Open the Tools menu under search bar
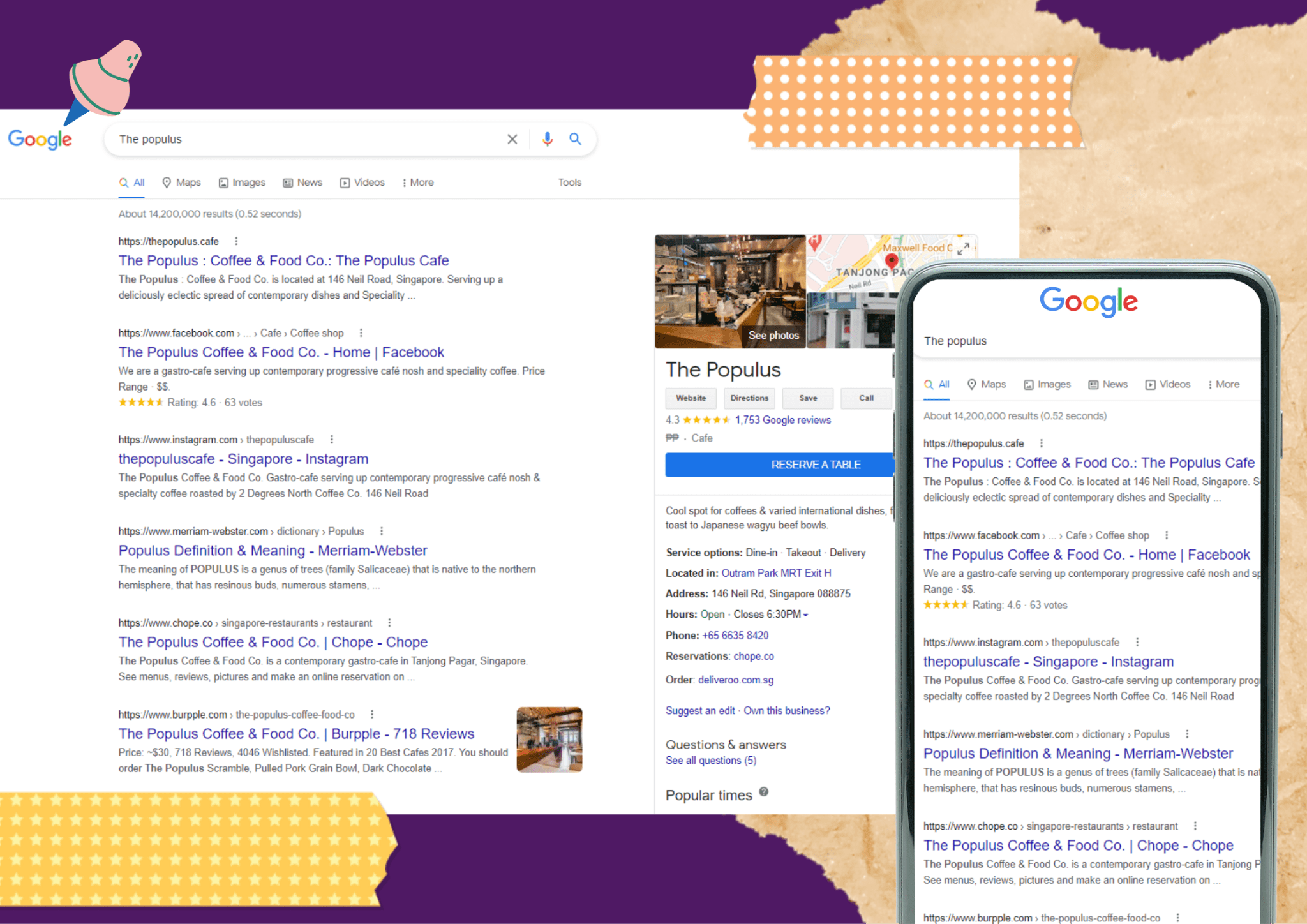 pos(569,183)
